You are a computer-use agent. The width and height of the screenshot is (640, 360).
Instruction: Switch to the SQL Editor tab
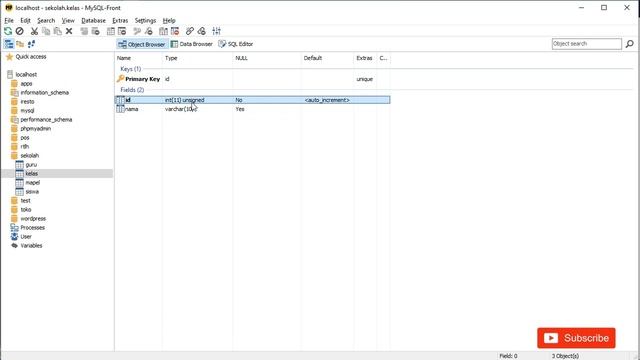pos(236,44)
